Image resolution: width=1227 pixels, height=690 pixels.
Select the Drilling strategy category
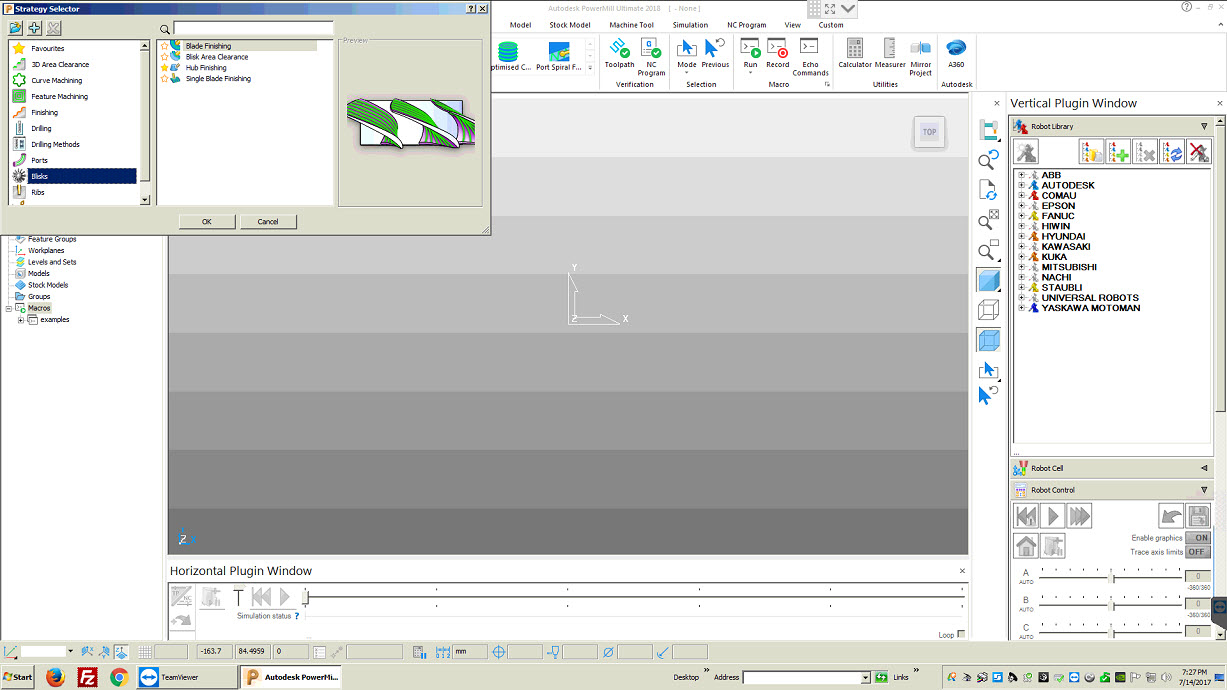(74, 128)
